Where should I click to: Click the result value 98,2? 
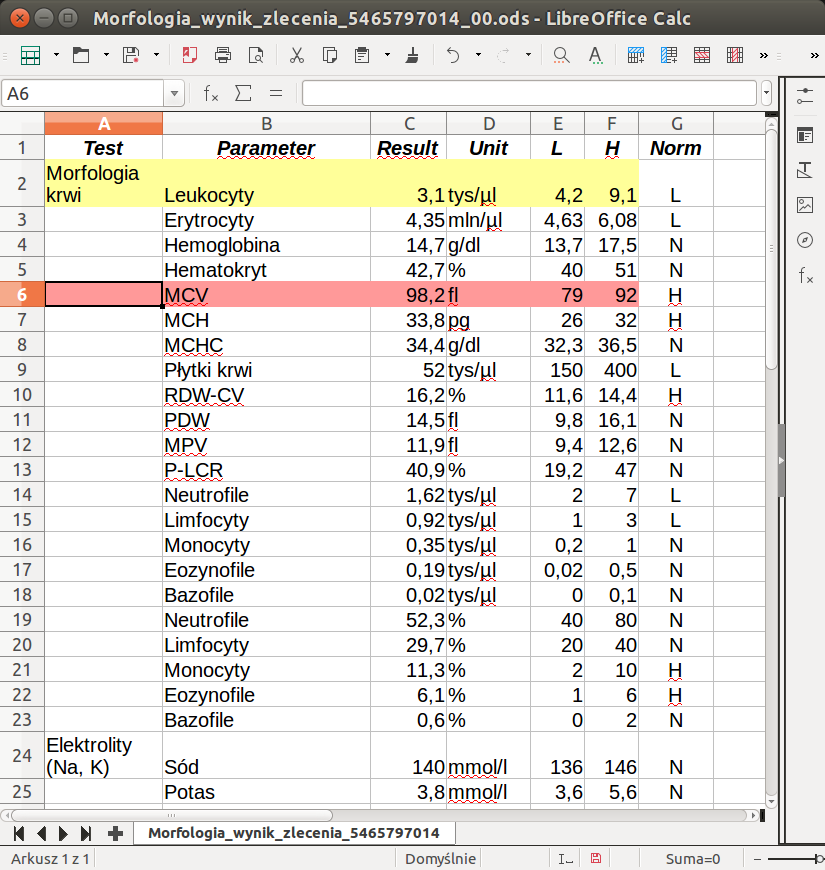(408, 294)
